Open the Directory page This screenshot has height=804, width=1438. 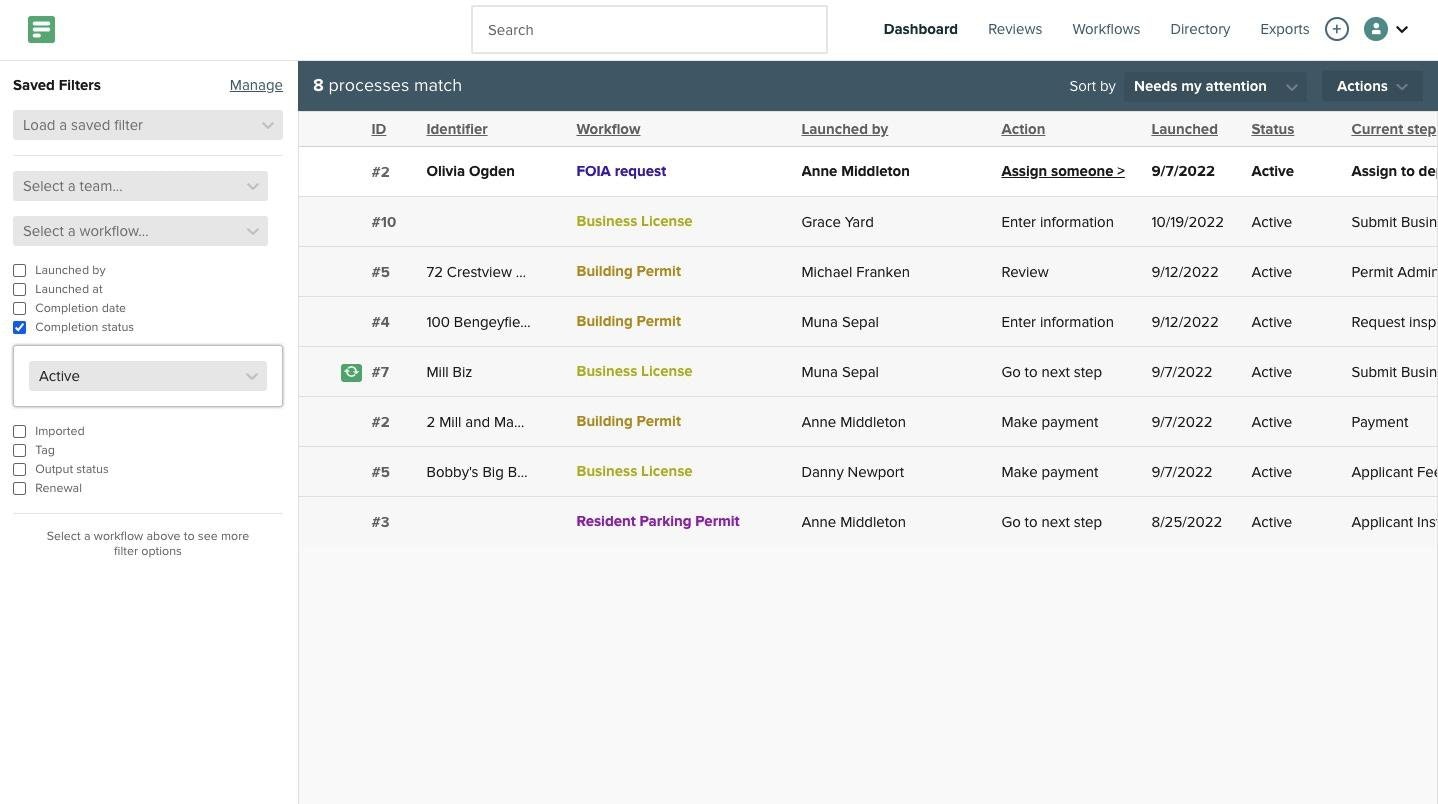pos(1200,29)
